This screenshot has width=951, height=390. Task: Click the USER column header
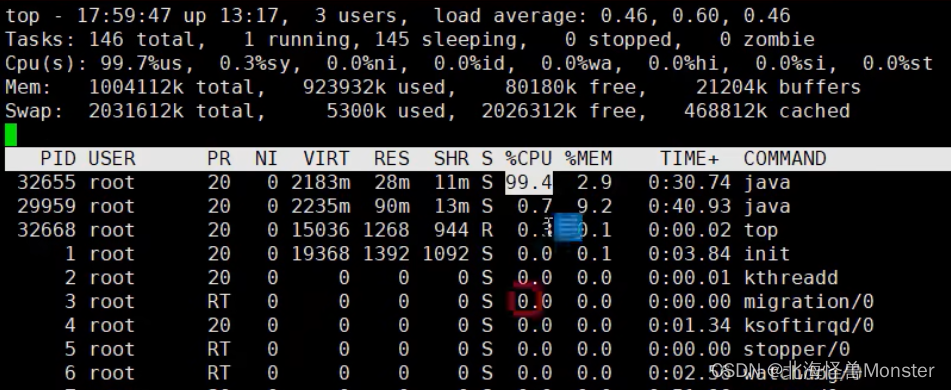[112, 159]
